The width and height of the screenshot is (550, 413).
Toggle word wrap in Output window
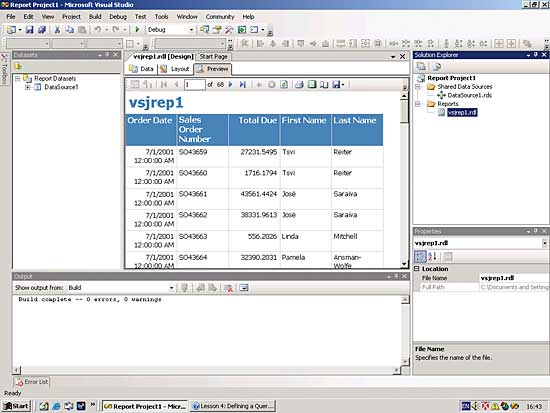pyautogui.click(x=244, y=288)
